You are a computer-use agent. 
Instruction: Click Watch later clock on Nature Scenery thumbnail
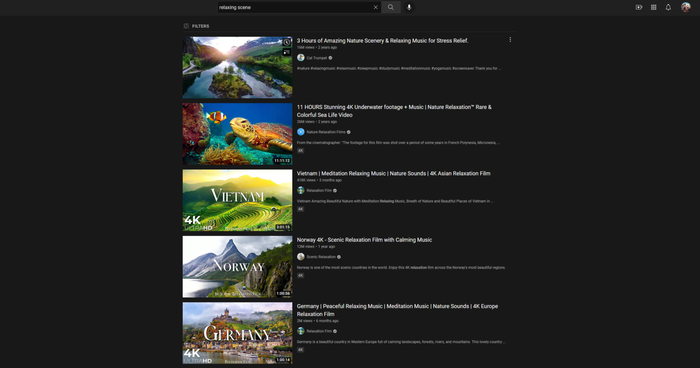287,42
